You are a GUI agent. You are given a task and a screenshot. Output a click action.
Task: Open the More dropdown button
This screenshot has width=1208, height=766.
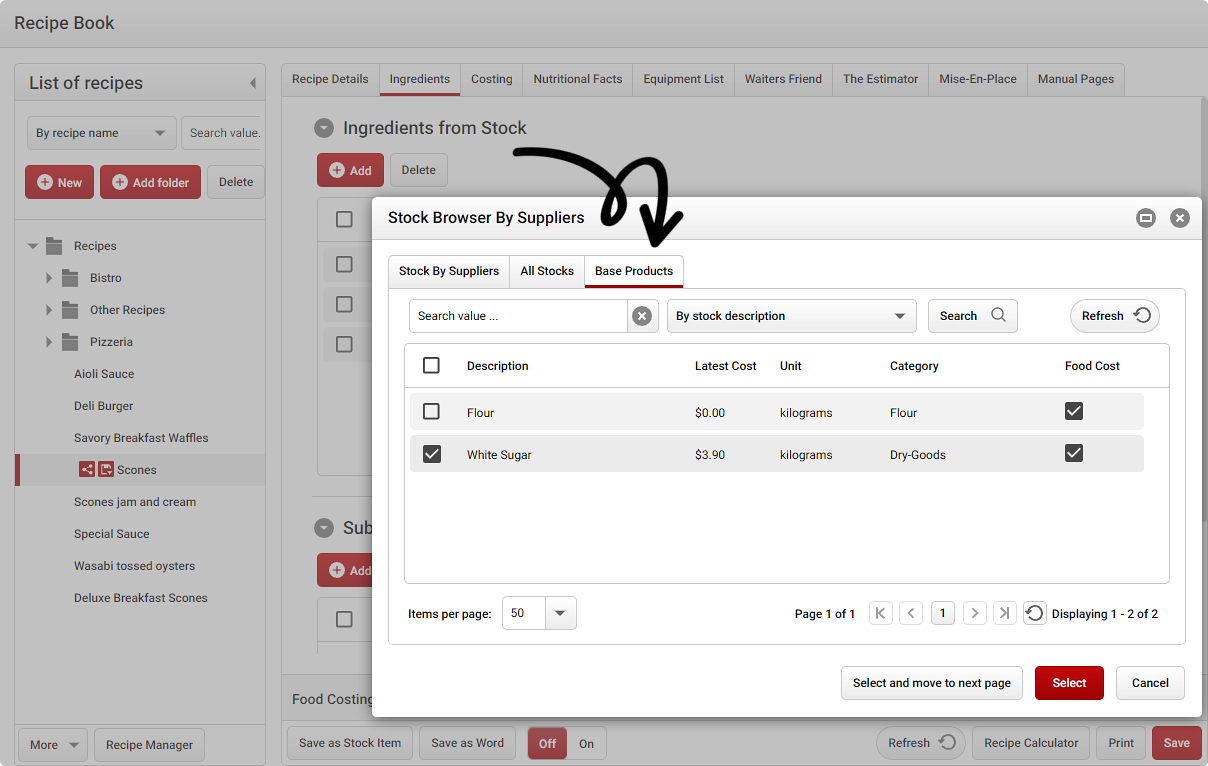pos(53,745)
